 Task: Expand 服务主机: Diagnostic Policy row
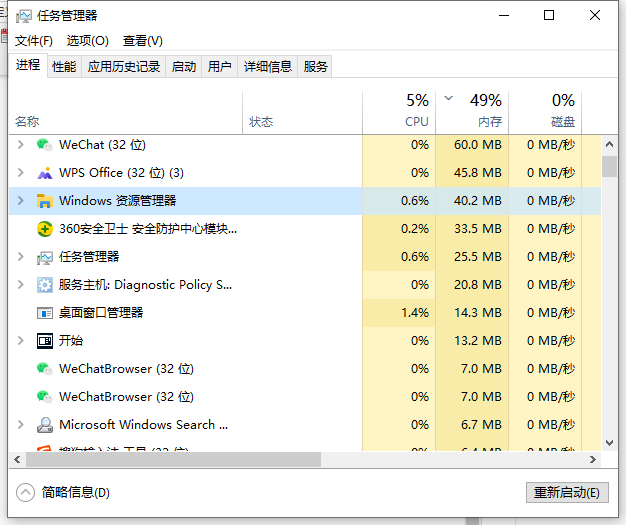pyautogui.click(x=21, y=285)
